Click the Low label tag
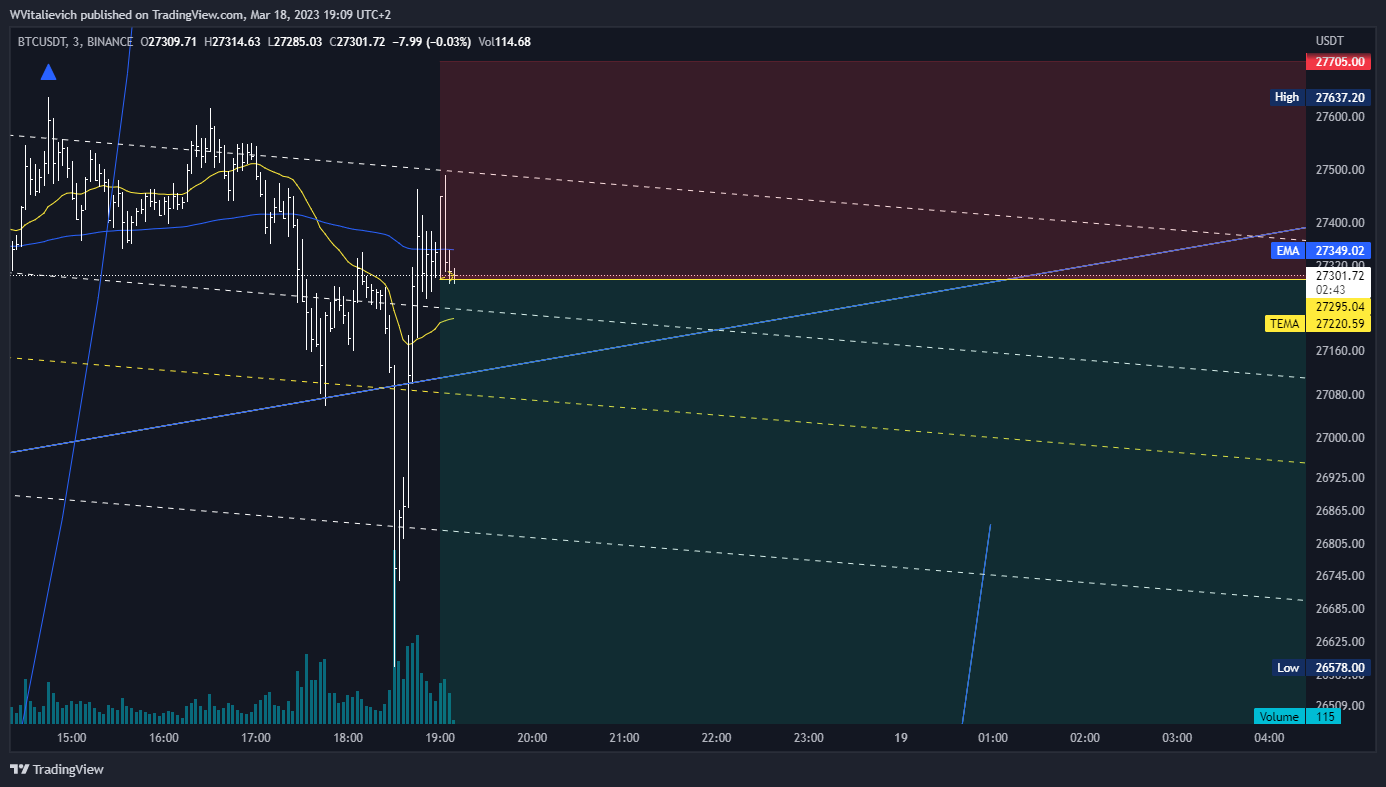1386x787 pixels. point(1288,667)
